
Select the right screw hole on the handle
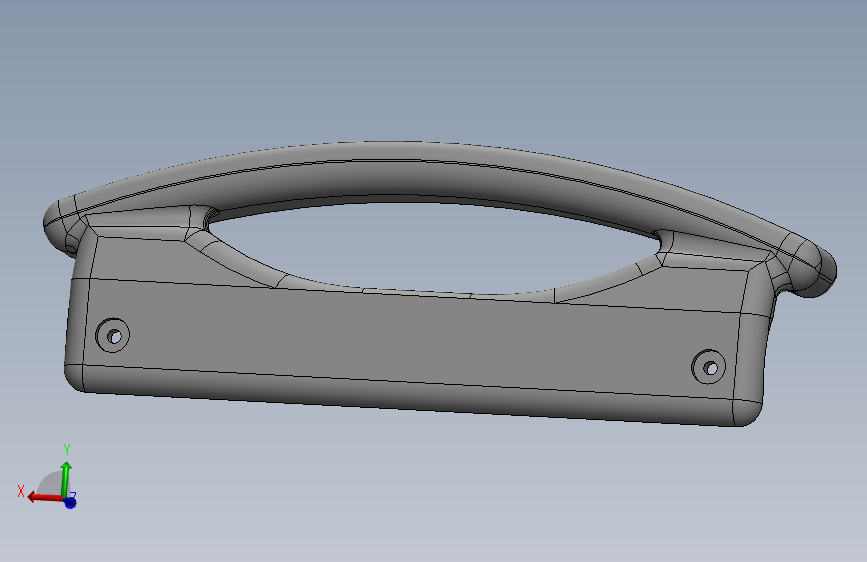[x=709, y=367]
